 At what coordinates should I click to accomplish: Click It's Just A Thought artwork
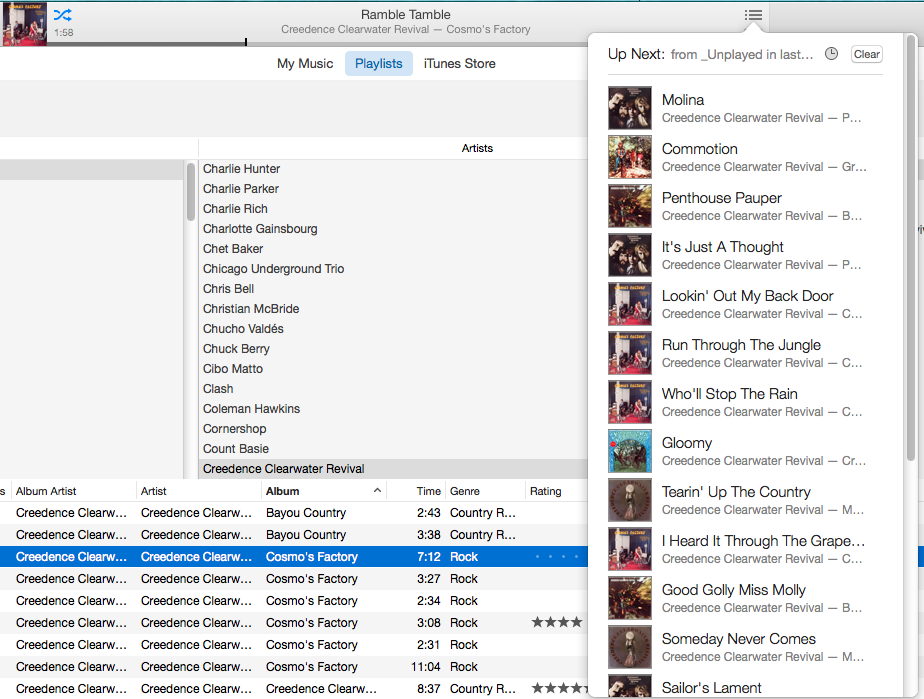(630, 255)
